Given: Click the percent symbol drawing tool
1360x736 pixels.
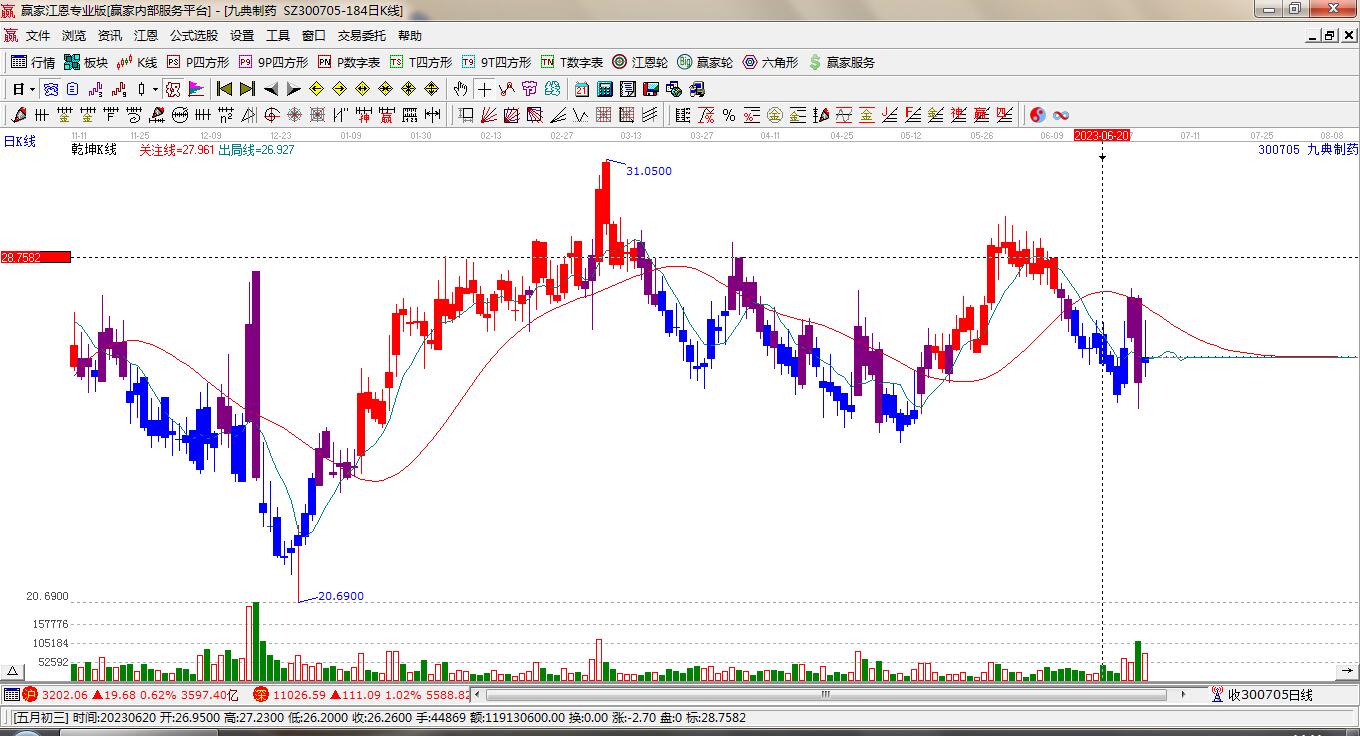Looking at the screenshot, I should click(x=729, y=115).
